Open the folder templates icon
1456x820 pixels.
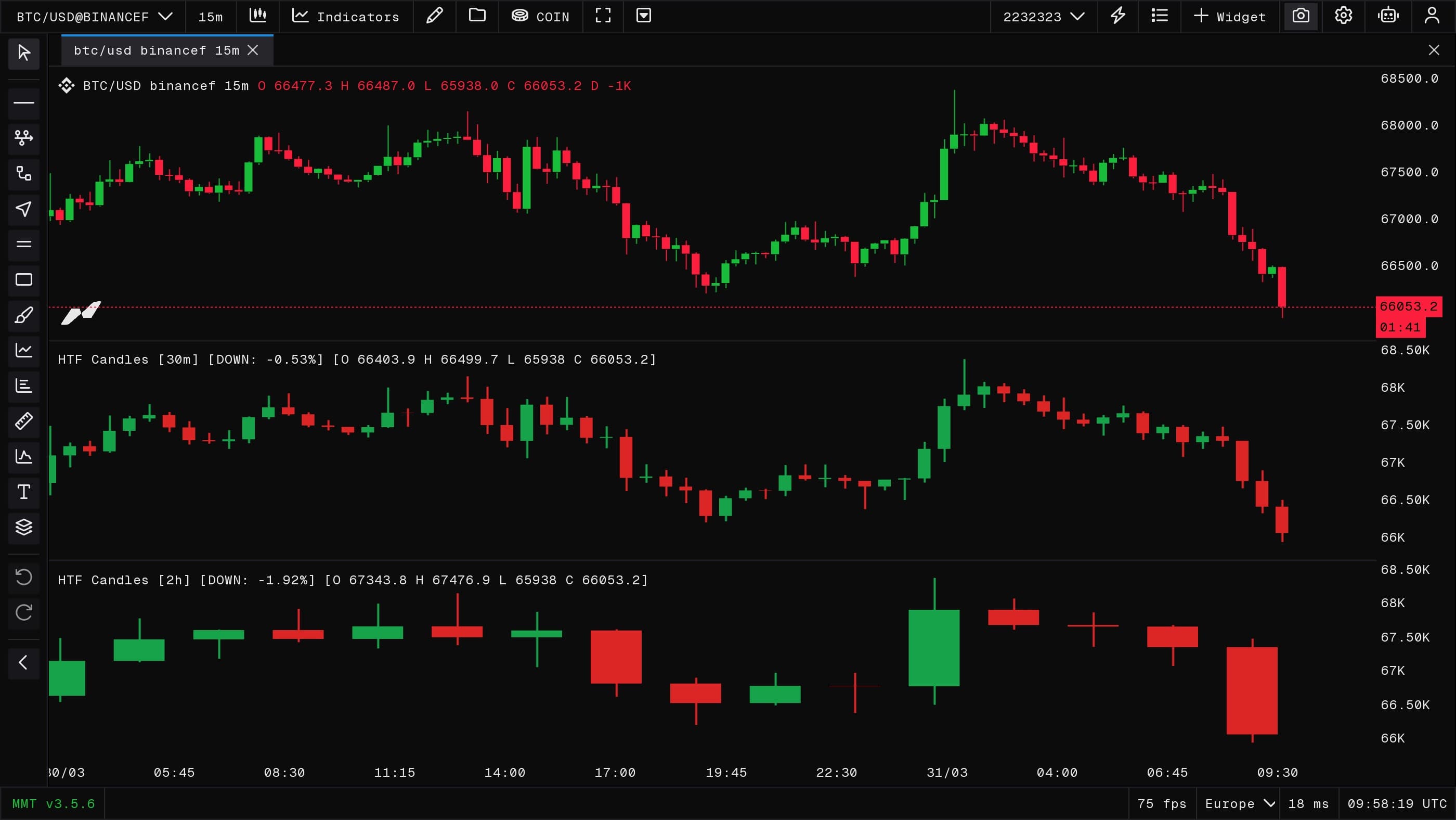point(477,16)
